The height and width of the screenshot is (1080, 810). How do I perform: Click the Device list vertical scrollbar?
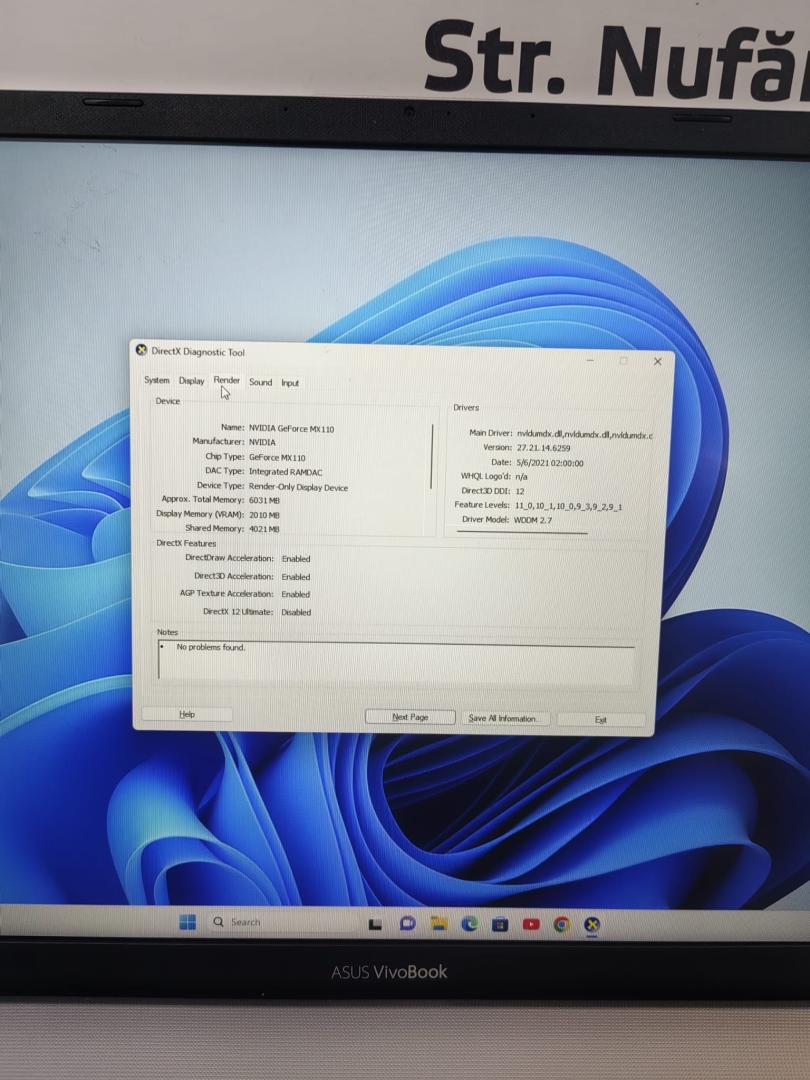(433, 456)
